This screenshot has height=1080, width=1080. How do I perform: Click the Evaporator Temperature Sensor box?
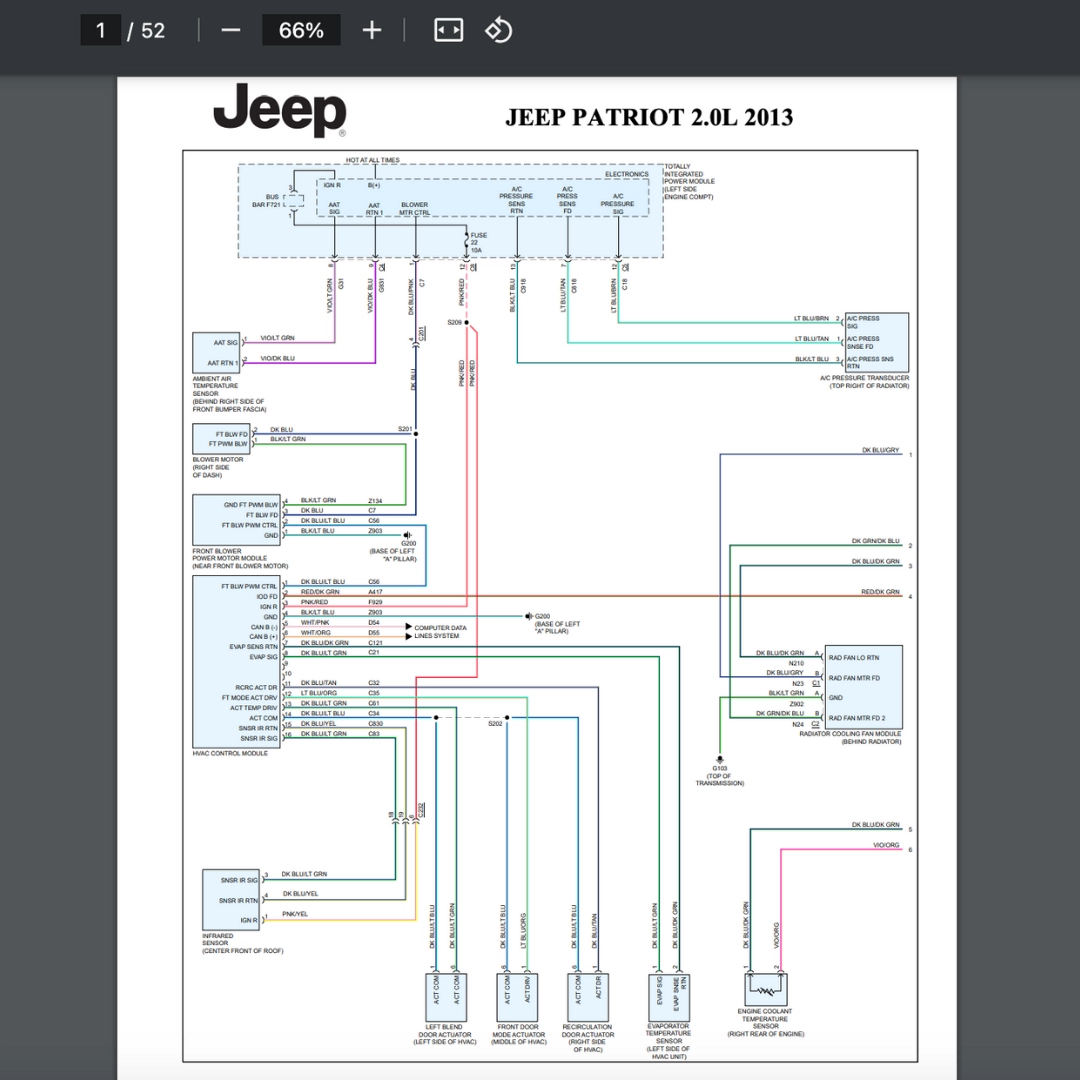click(669, 997)
